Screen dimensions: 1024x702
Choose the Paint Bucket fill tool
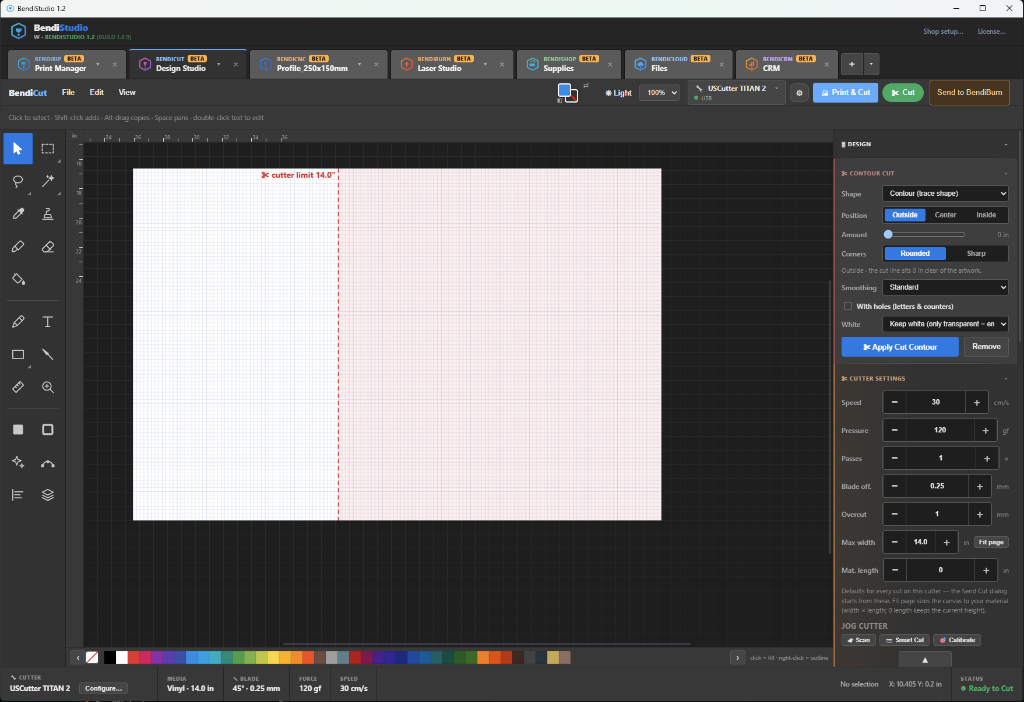(x=18, y=279)
